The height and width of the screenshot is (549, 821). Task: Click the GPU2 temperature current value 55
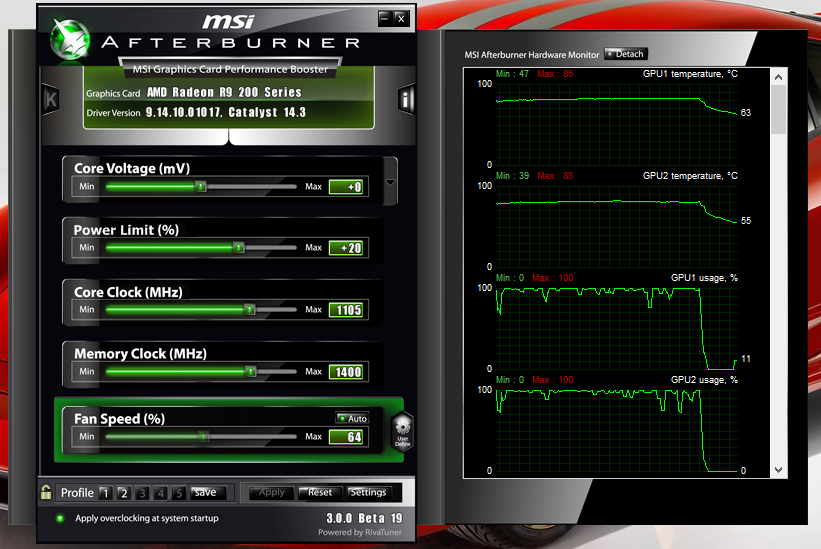coord(746,221)
